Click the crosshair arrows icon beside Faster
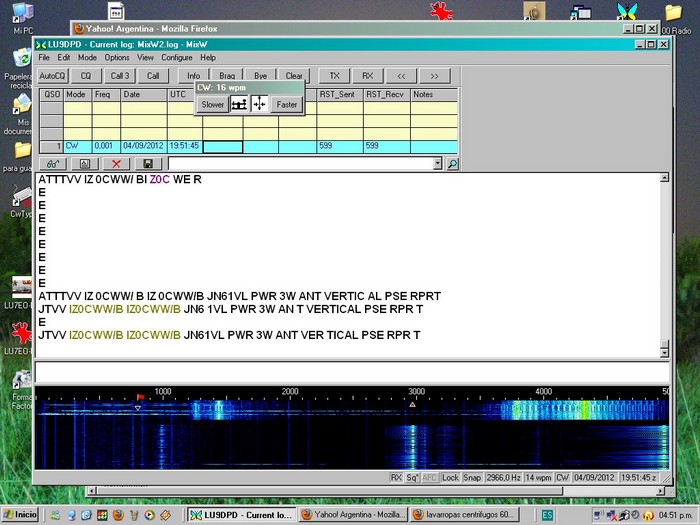The height and width of the screenshot is (525, 700). pyautogui.click(x=259, y=104)
